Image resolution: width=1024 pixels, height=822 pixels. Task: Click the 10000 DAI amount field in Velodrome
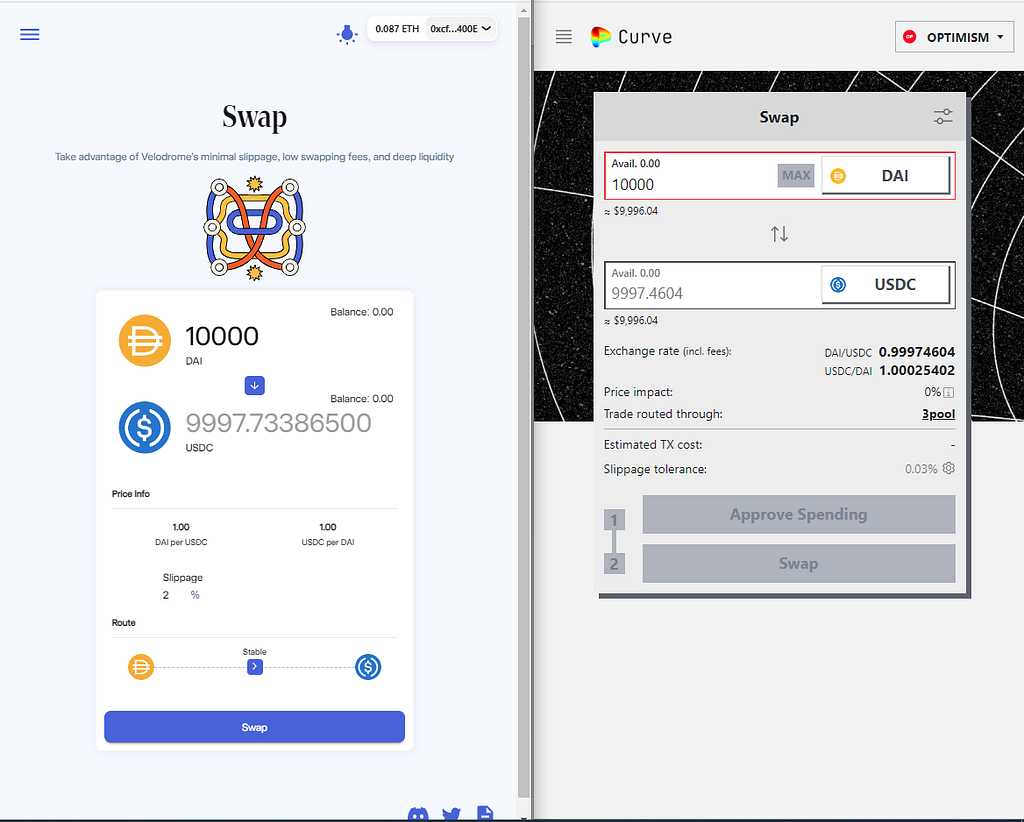click(222, 336)
